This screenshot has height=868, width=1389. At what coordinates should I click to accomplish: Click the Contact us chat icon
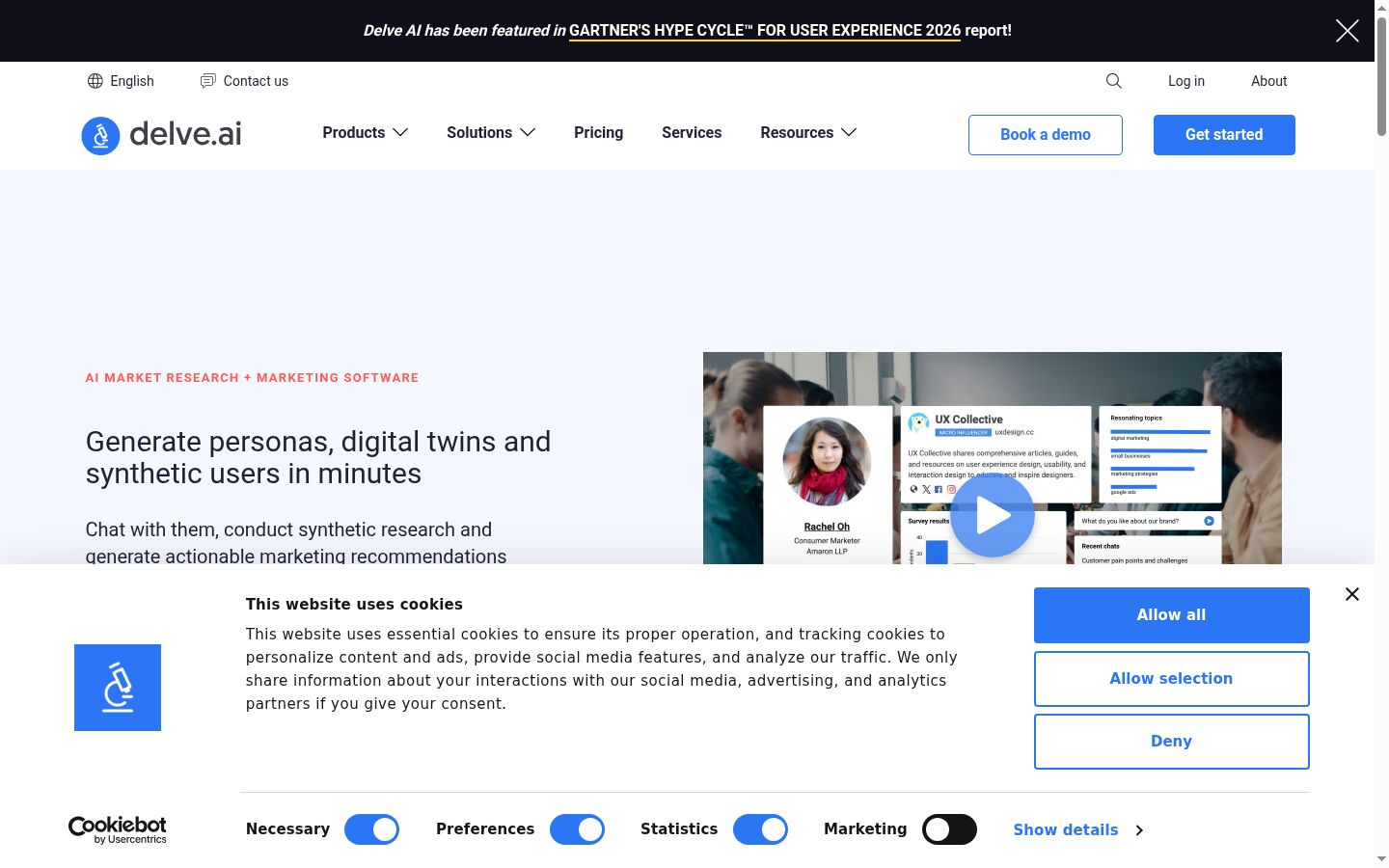(207, 81)
